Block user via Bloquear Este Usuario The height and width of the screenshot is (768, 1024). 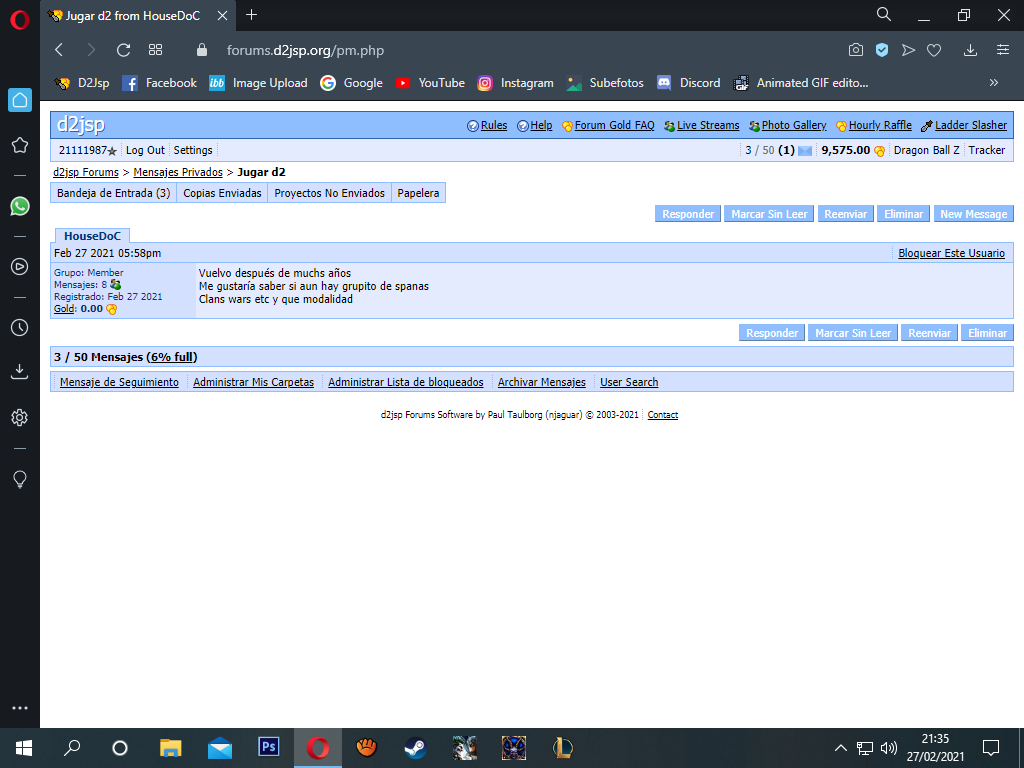click(x=951, y=253)
